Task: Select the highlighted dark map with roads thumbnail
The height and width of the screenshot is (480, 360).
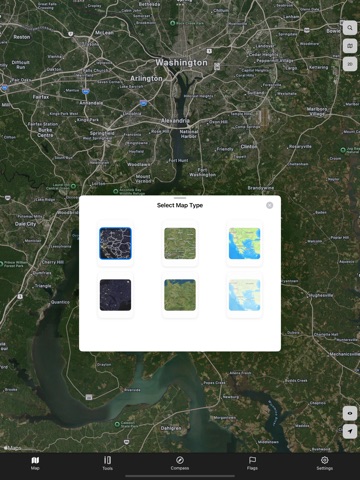Action: coord(115,244)
